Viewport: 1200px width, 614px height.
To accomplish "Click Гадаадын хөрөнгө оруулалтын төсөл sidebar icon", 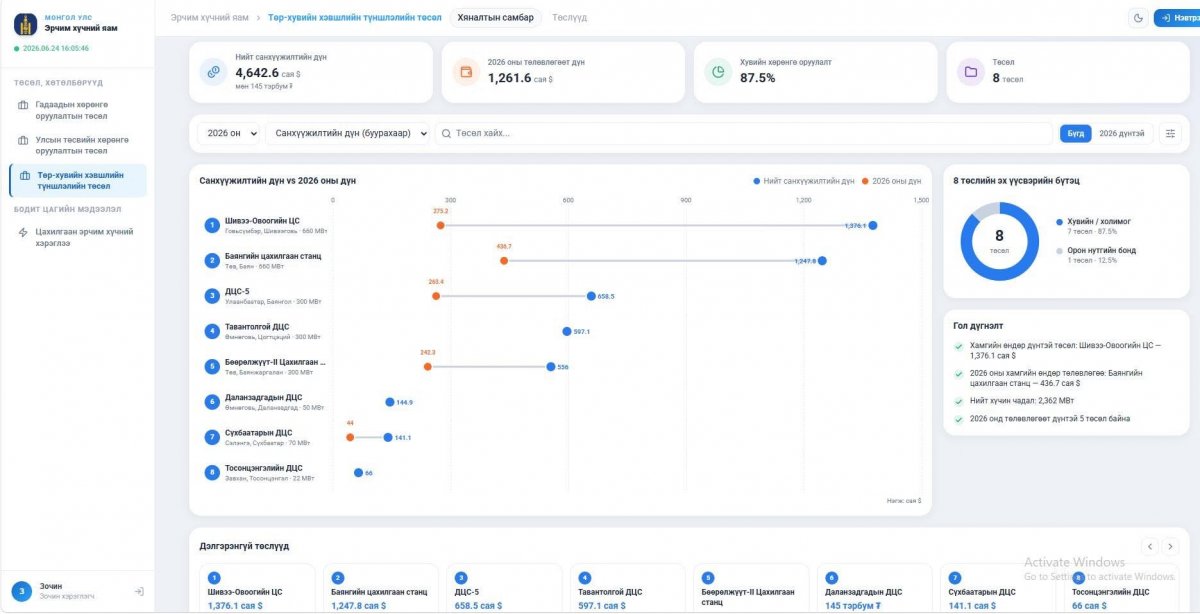I will (x=23, y=104).
